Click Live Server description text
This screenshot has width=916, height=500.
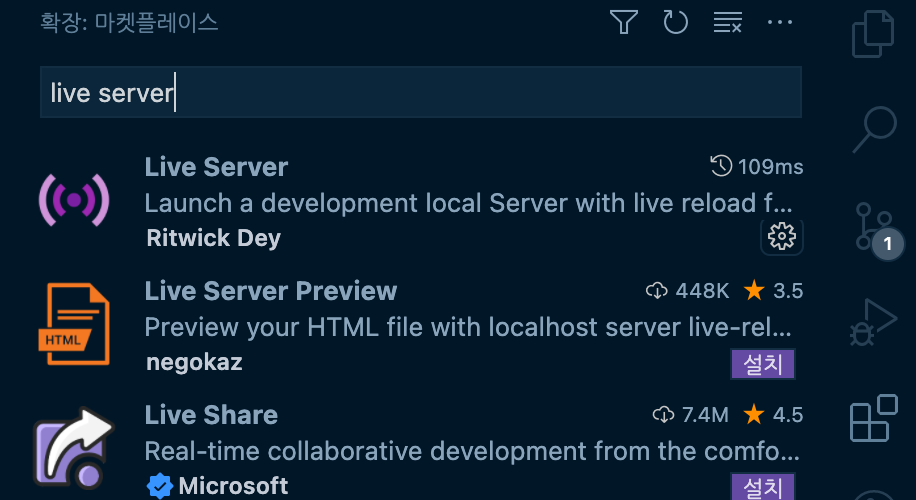pyautogui.click(x=469, y=203)
